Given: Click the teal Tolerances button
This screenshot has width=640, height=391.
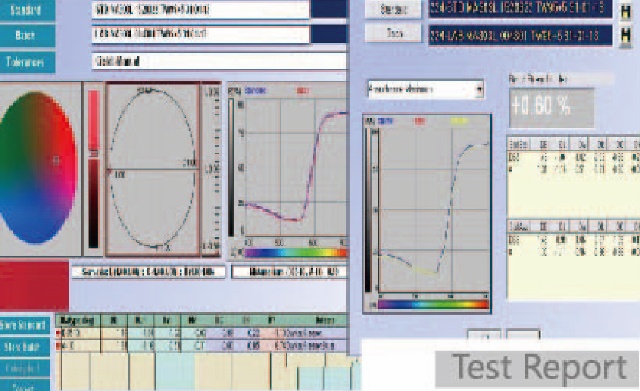Looking at the screenshot, I should point(27,62).
